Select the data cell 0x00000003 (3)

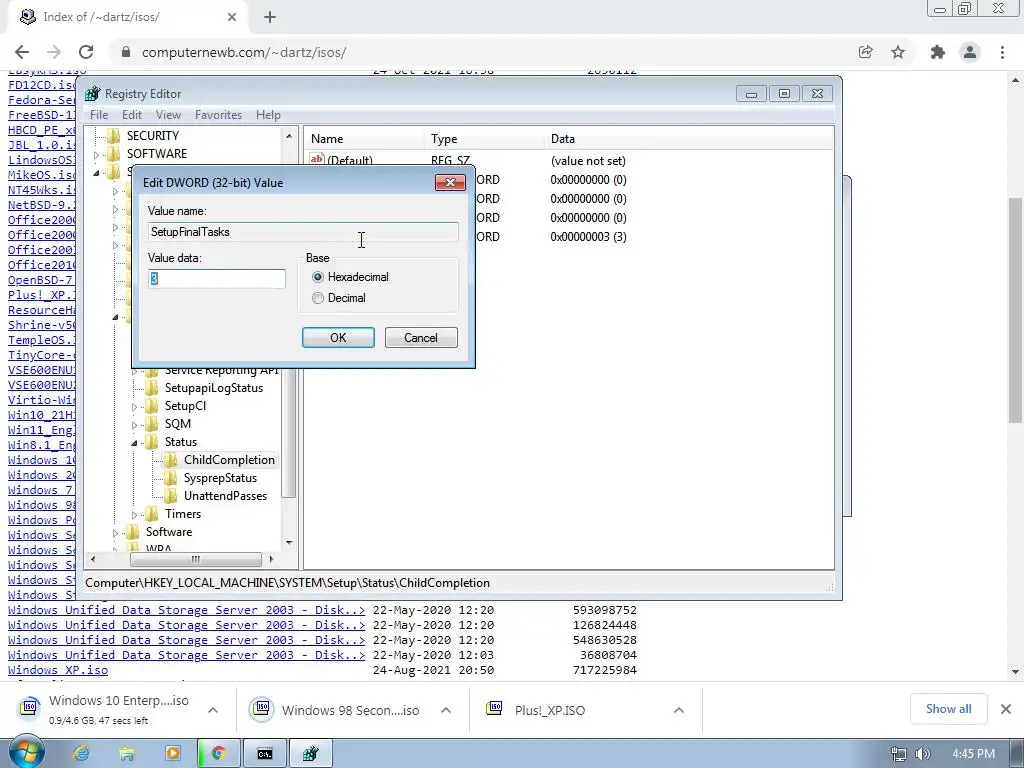point(588,236)
